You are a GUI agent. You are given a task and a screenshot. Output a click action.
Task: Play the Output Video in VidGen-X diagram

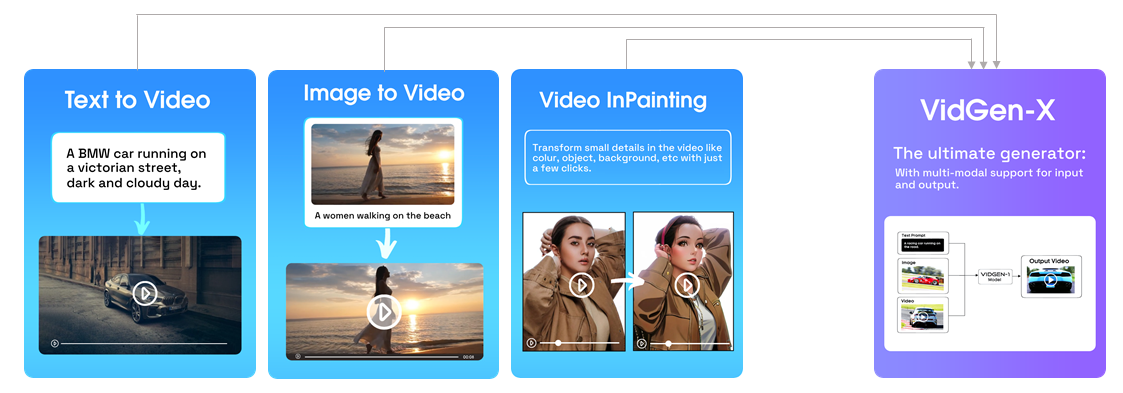[x=1051, y=280]
